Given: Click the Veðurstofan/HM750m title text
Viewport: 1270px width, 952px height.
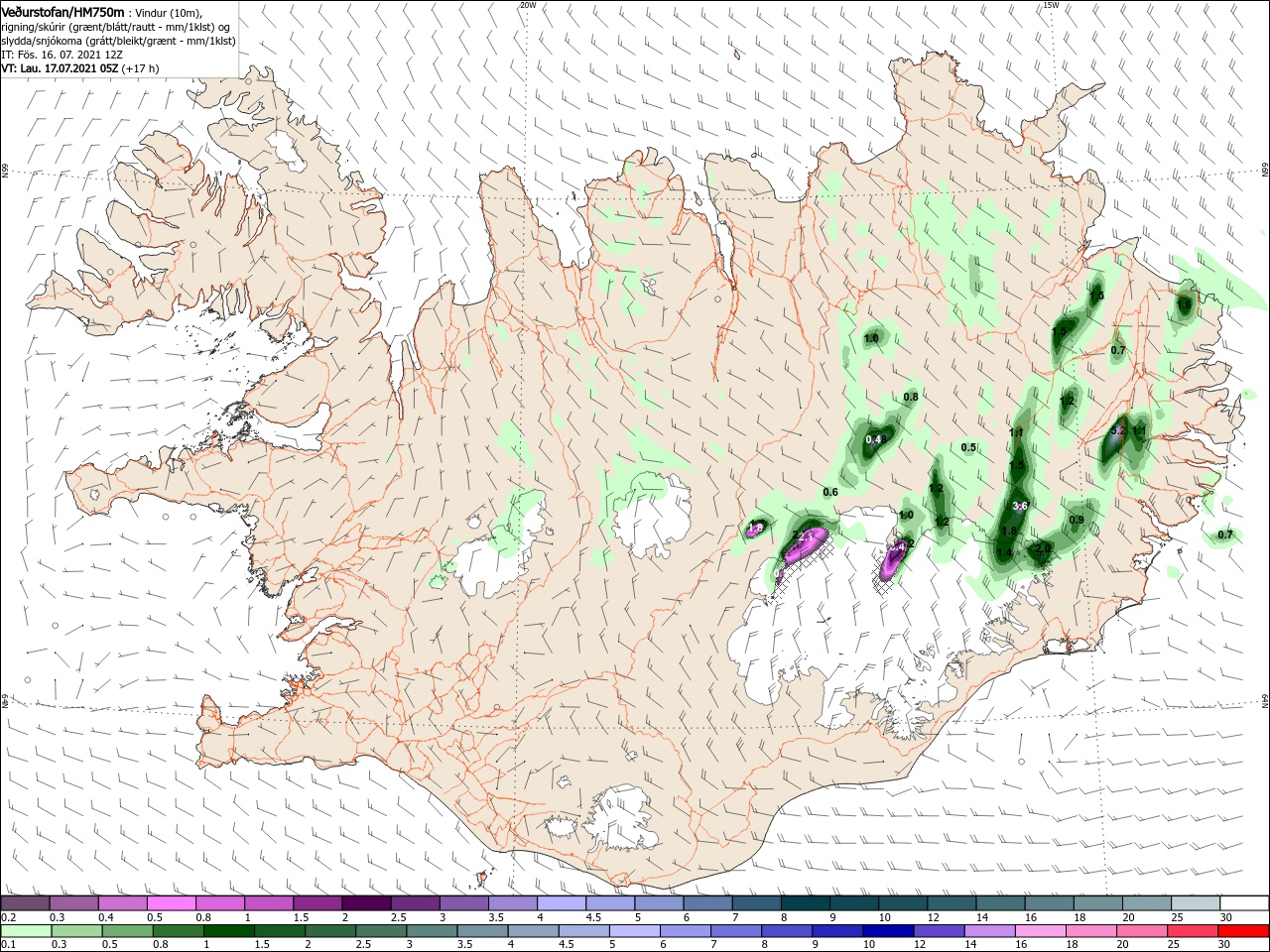Looking at the screenshot, I should [x=63, y=11].
